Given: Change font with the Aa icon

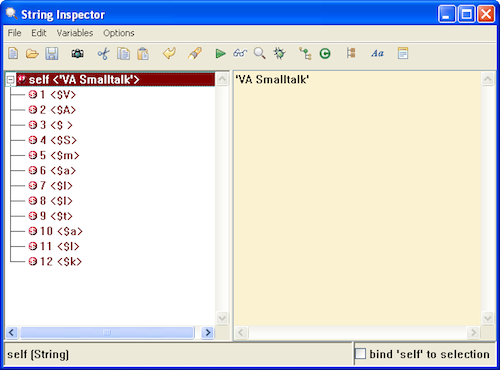Looking at the screenshot, I should 377,53.
